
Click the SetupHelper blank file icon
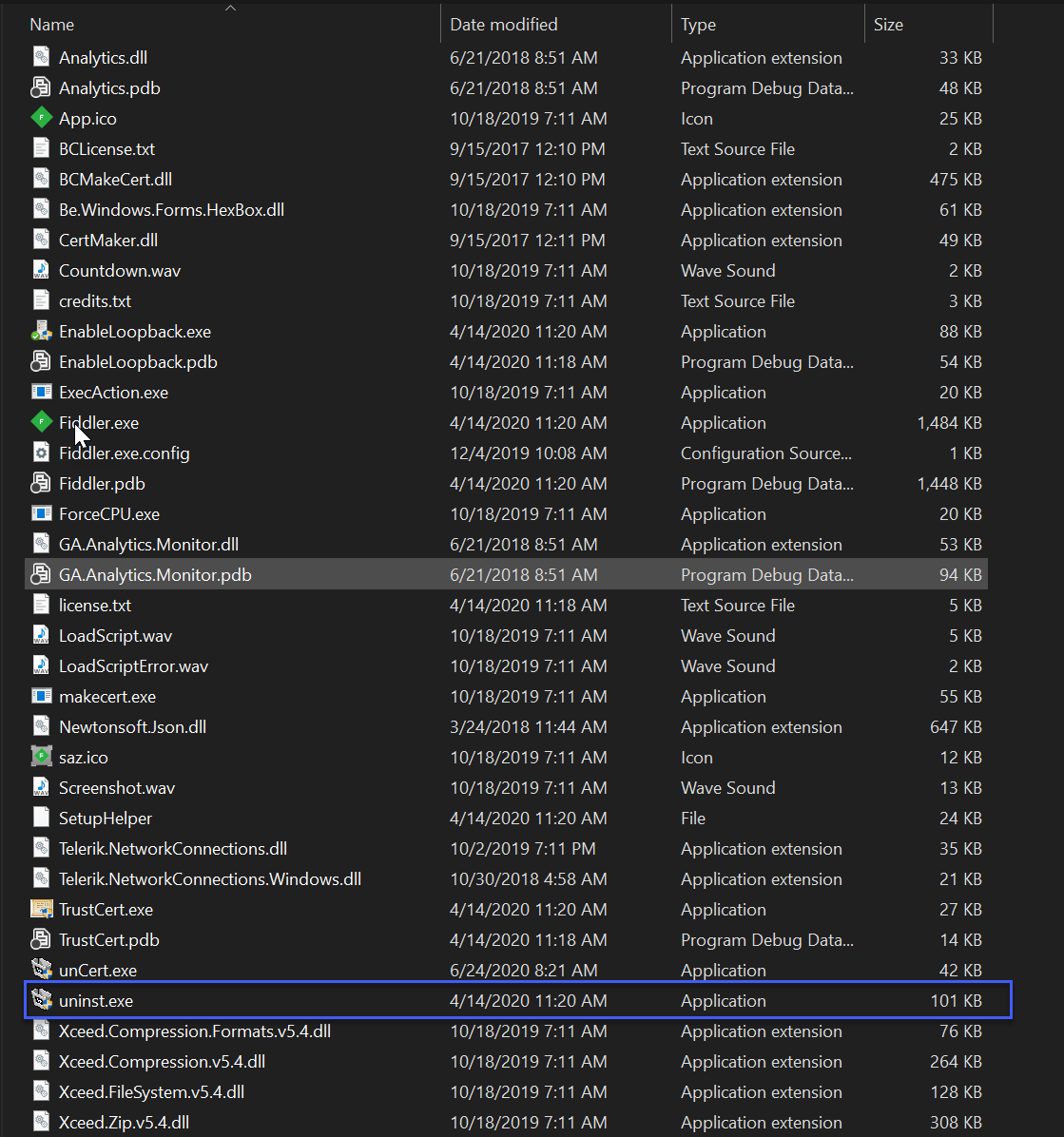[41, 818]
